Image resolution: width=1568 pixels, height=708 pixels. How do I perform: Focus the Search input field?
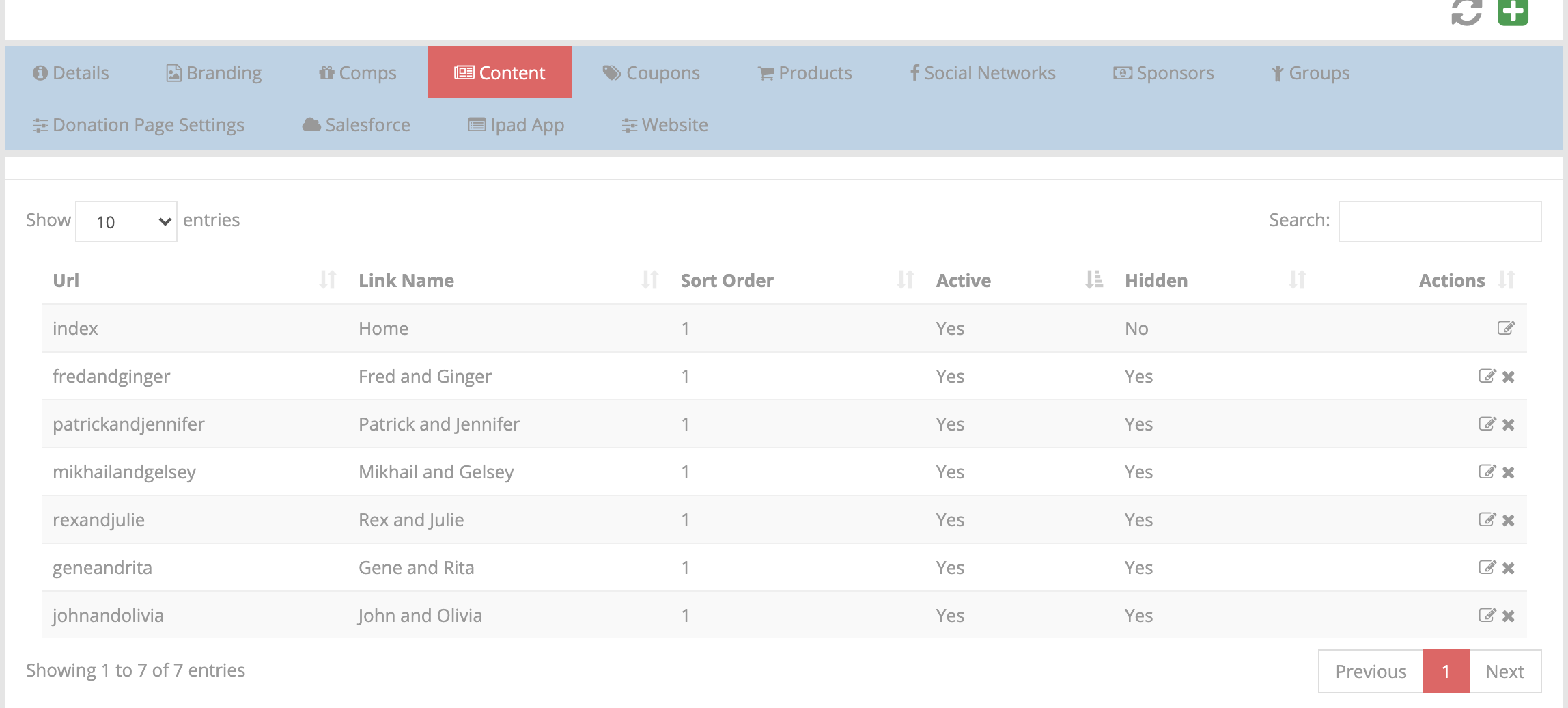point(1440,221)
